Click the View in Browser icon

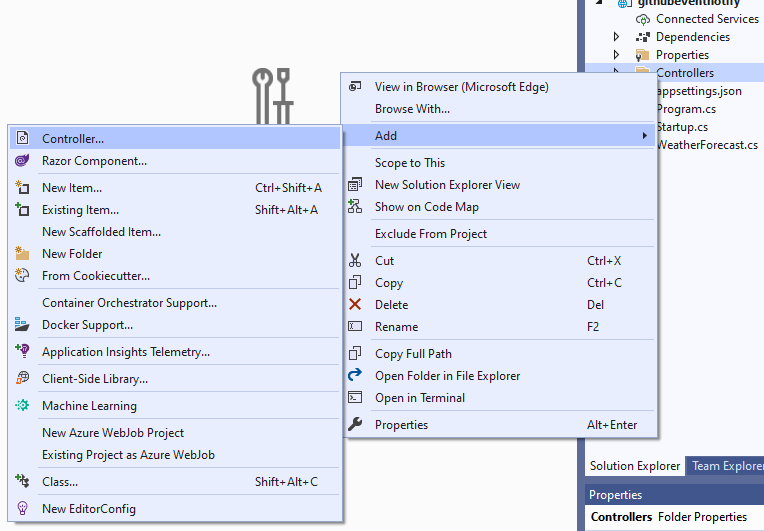pyautogui.click(x=355, y=87)
